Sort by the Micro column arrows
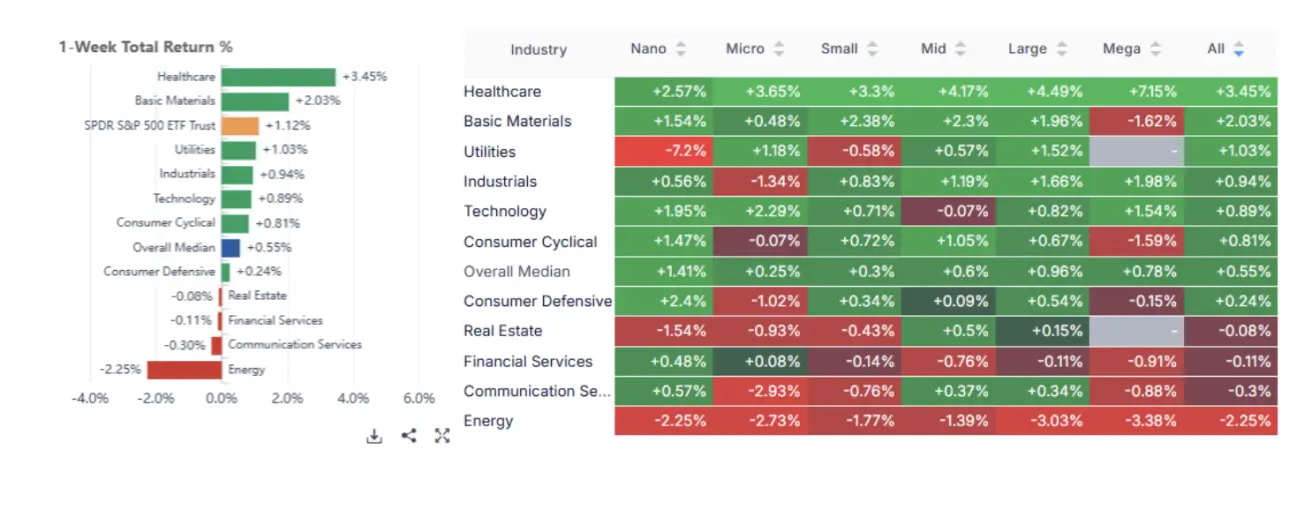 (x=778, y=49)
